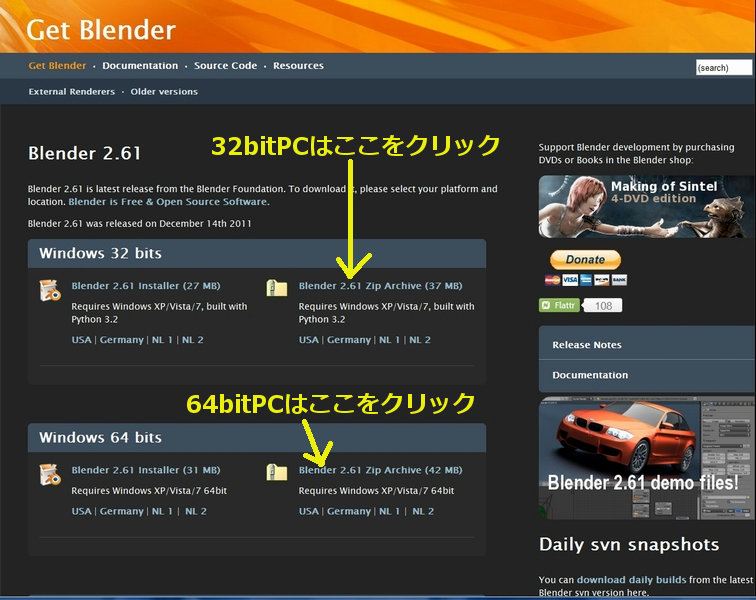Click the Windows 32 bits zip archive icon
This screenshot has height=600, width=756.
[x=277, y=288]
